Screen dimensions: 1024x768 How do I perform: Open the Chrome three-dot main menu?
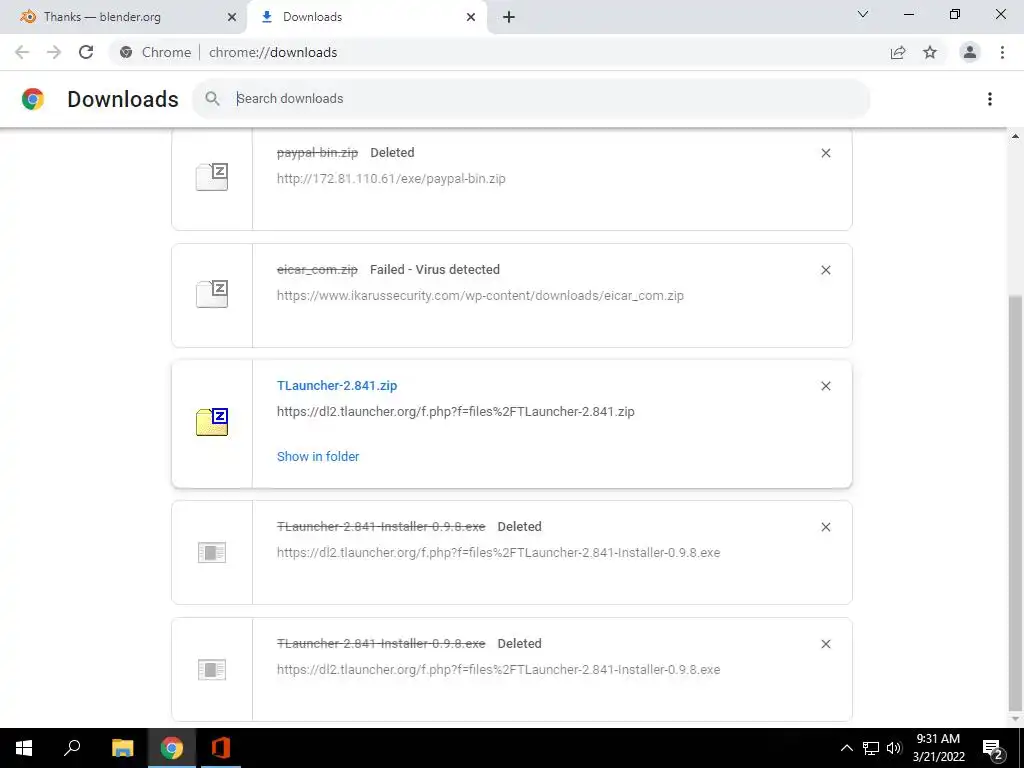point(1002,52)
